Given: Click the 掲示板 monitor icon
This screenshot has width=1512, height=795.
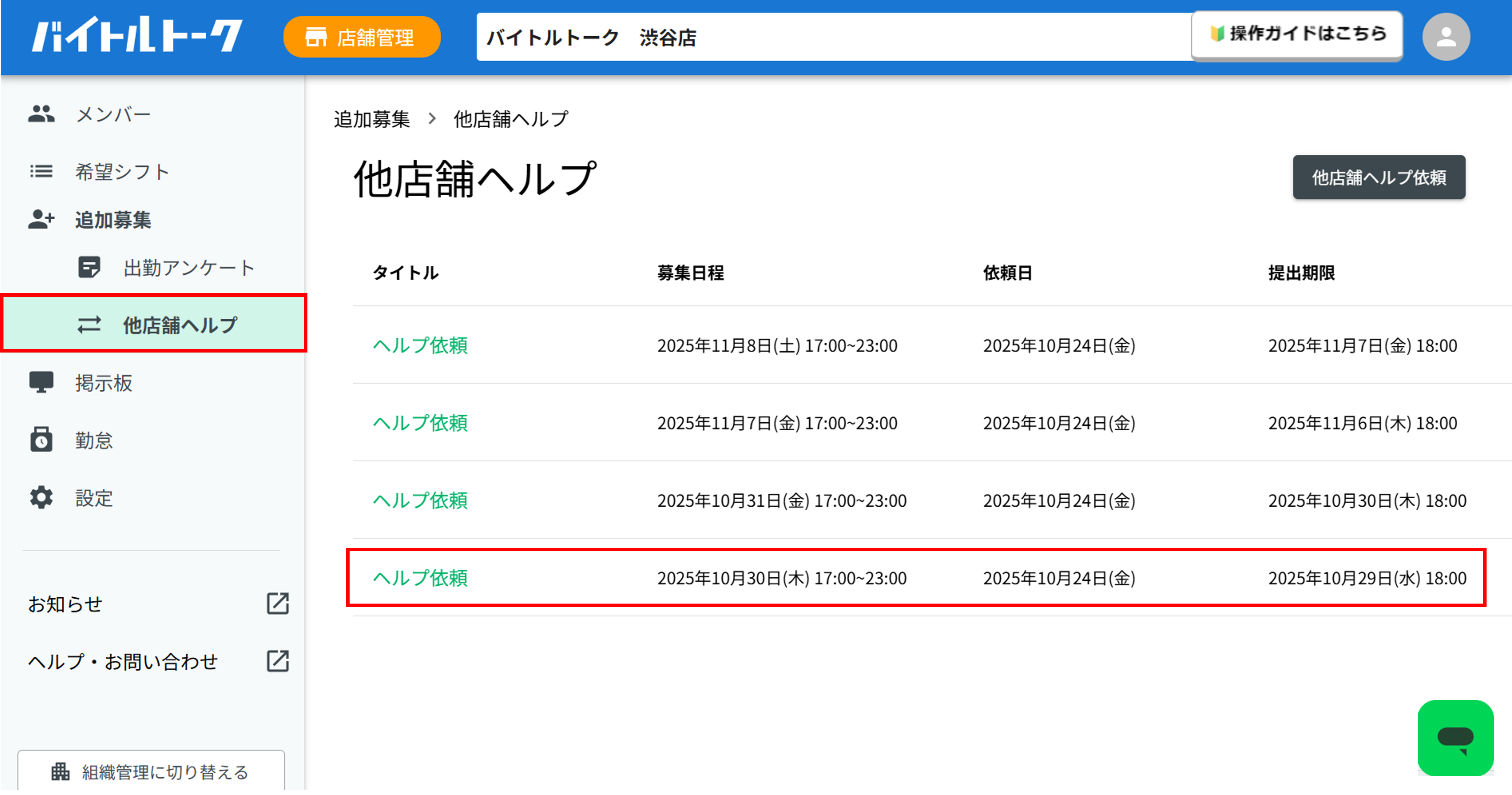Looking at the screenshot, I should [x=41, y=382].
